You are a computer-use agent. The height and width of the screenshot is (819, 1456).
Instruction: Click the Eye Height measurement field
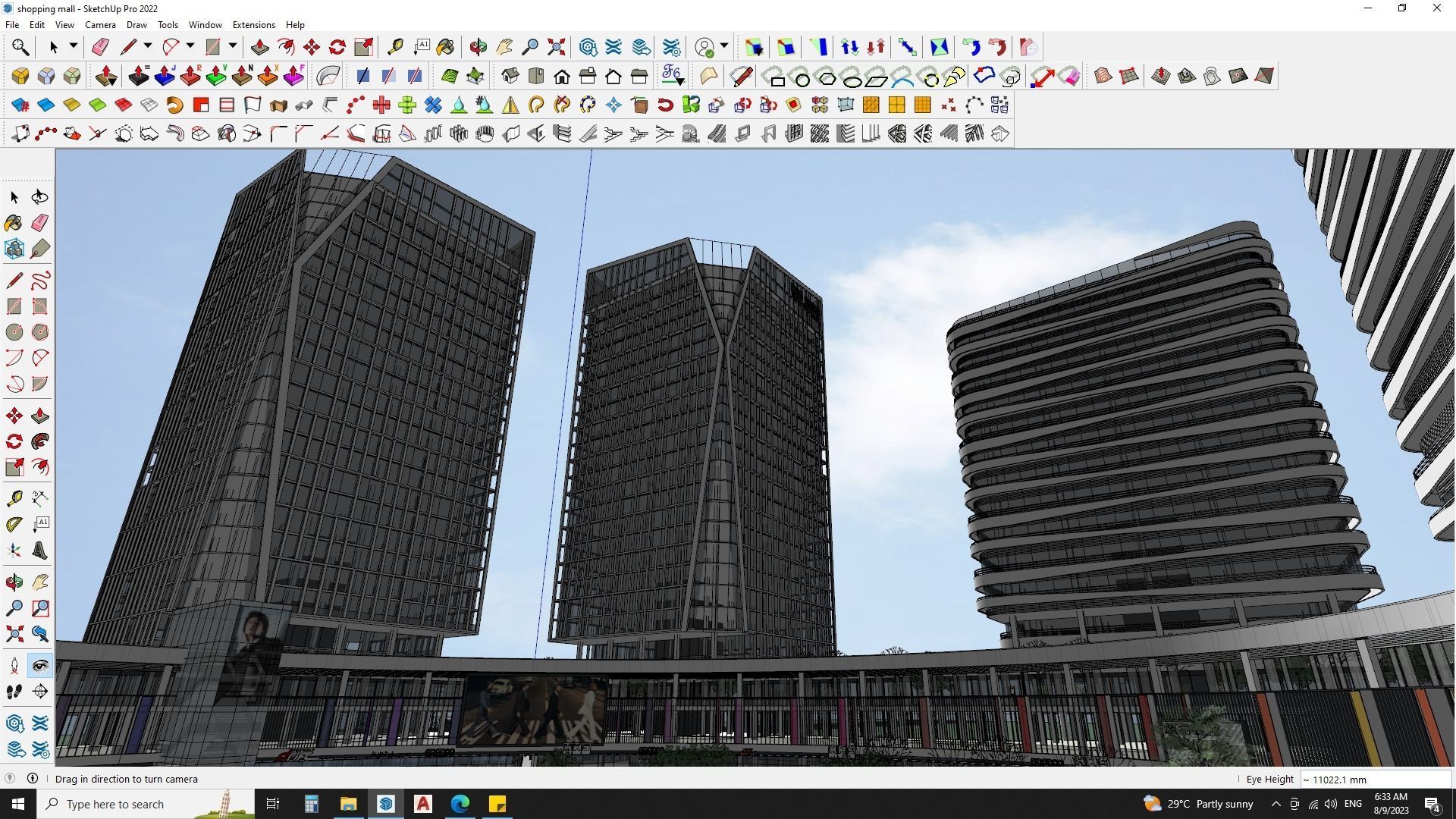tap(1375, 780)
